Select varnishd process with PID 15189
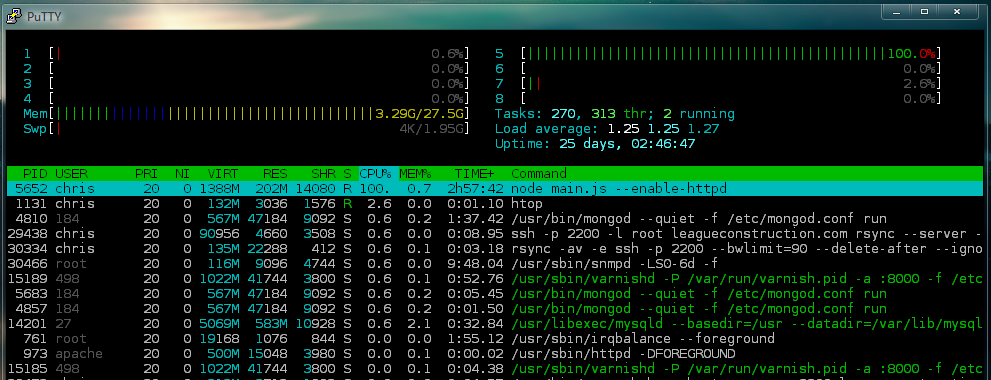Viewport: 991px width, 380px height. pyautogui.click(x=496, y=278)
